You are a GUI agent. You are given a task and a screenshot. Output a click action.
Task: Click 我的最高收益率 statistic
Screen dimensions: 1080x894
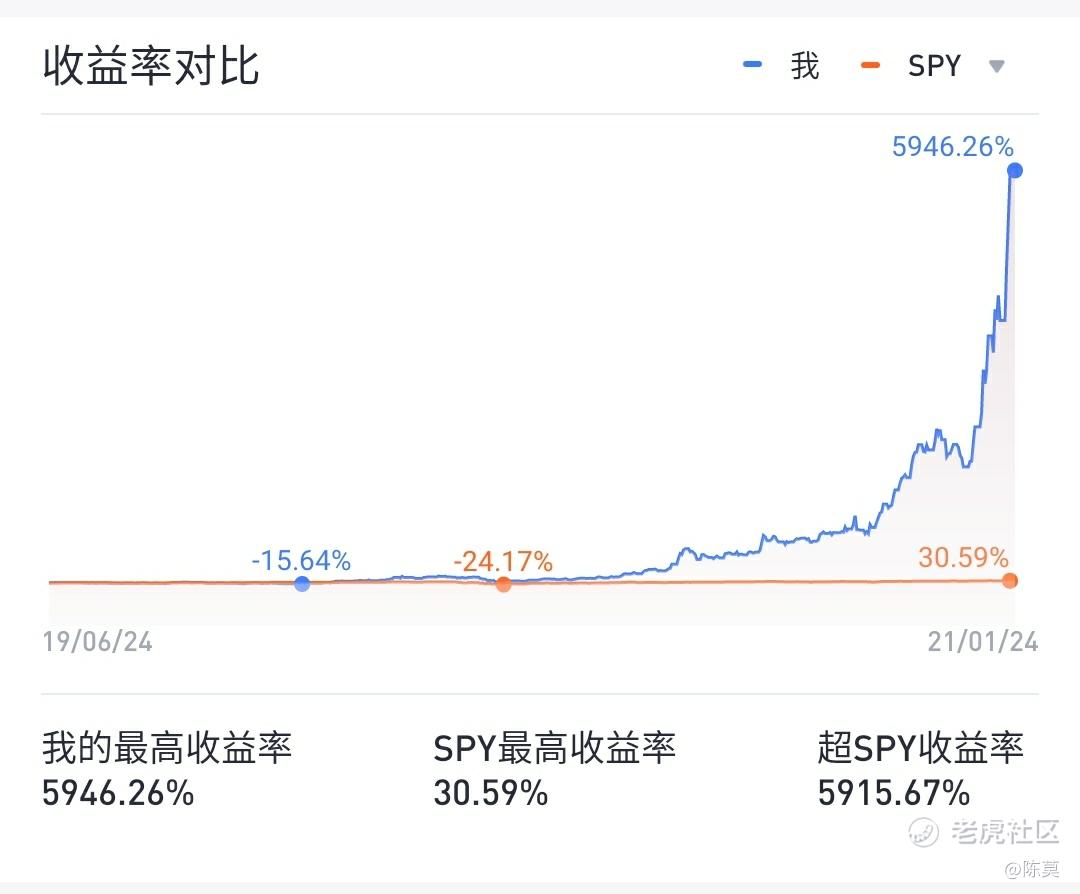(167, 769)
